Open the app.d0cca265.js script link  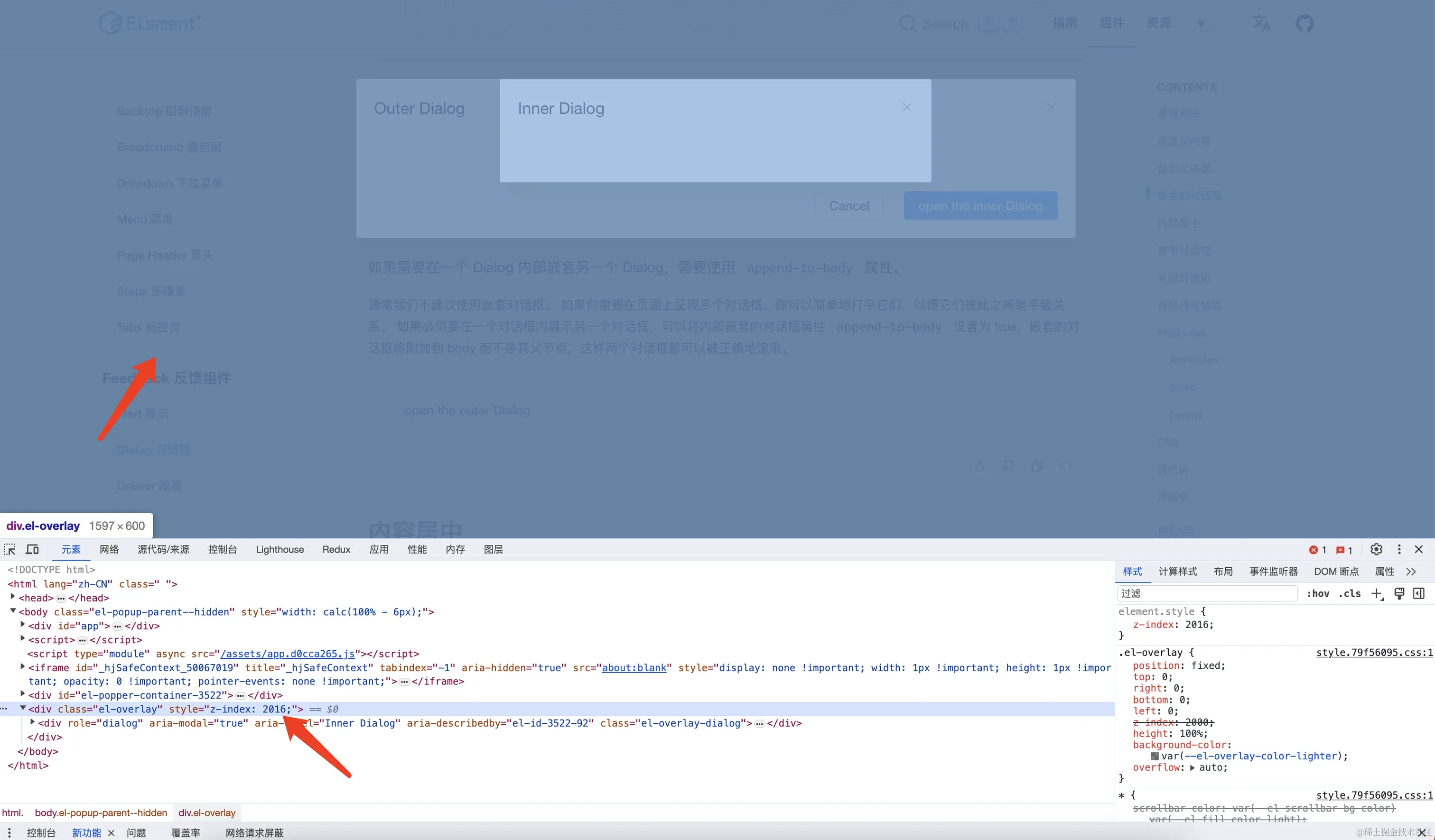pyautogui.click(x=287, y=653)
